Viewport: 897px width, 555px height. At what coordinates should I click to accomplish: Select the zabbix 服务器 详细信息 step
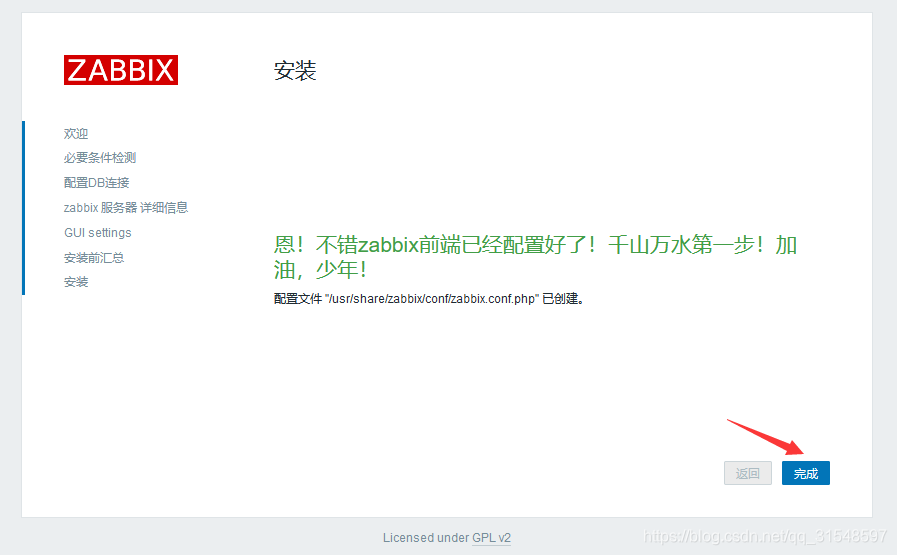pos(126,208)
